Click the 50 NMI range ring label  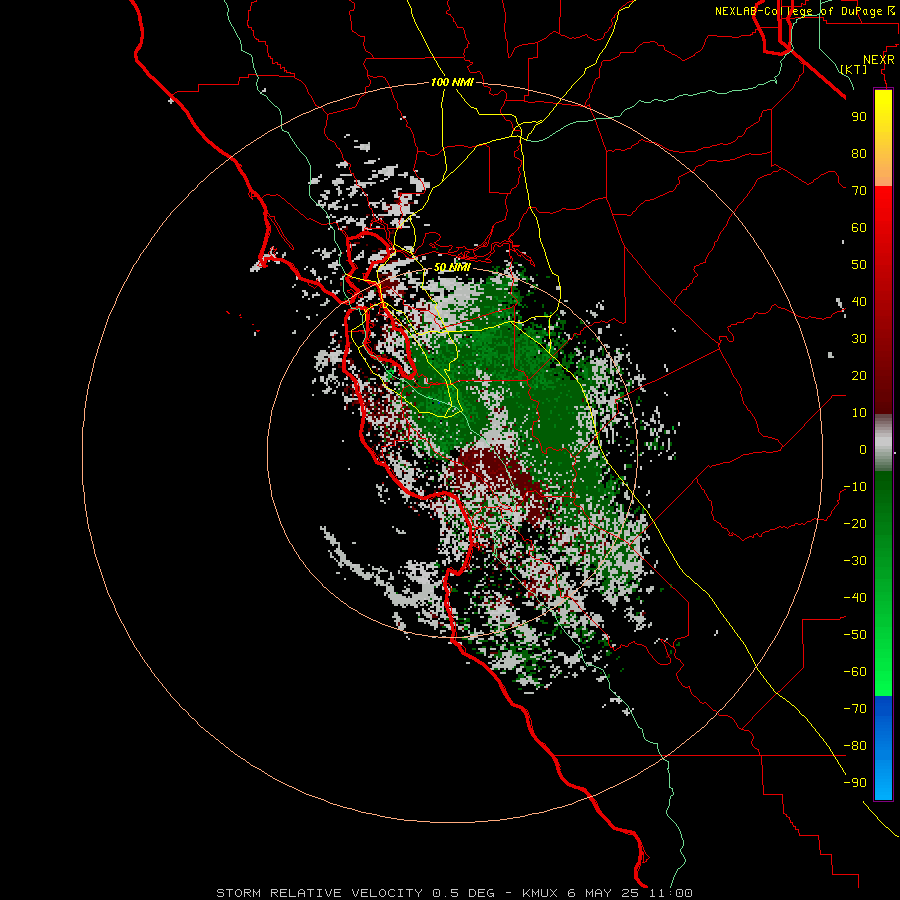pyautogui.click(x=452, y=267)
